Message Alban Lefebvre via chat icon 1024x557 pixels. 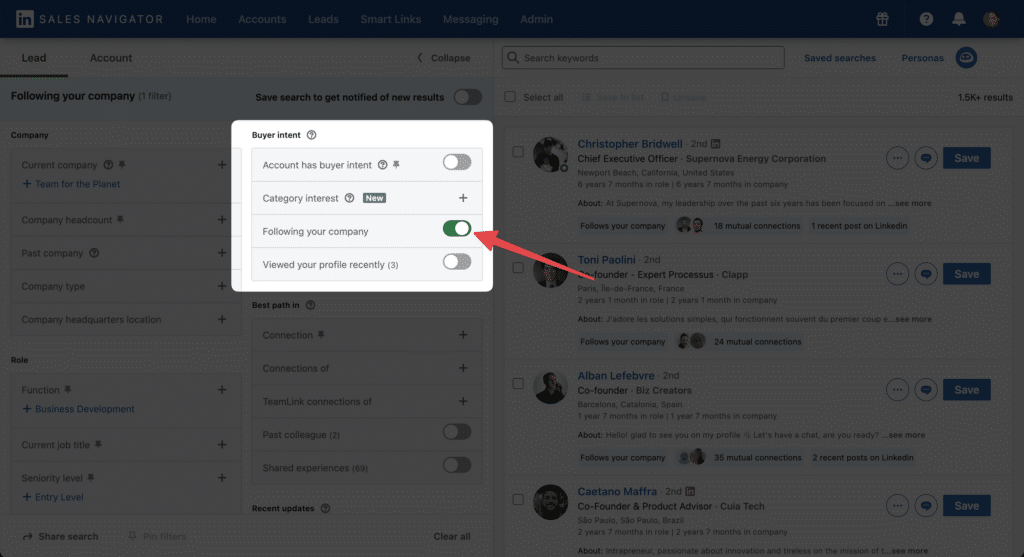point(926,390)
